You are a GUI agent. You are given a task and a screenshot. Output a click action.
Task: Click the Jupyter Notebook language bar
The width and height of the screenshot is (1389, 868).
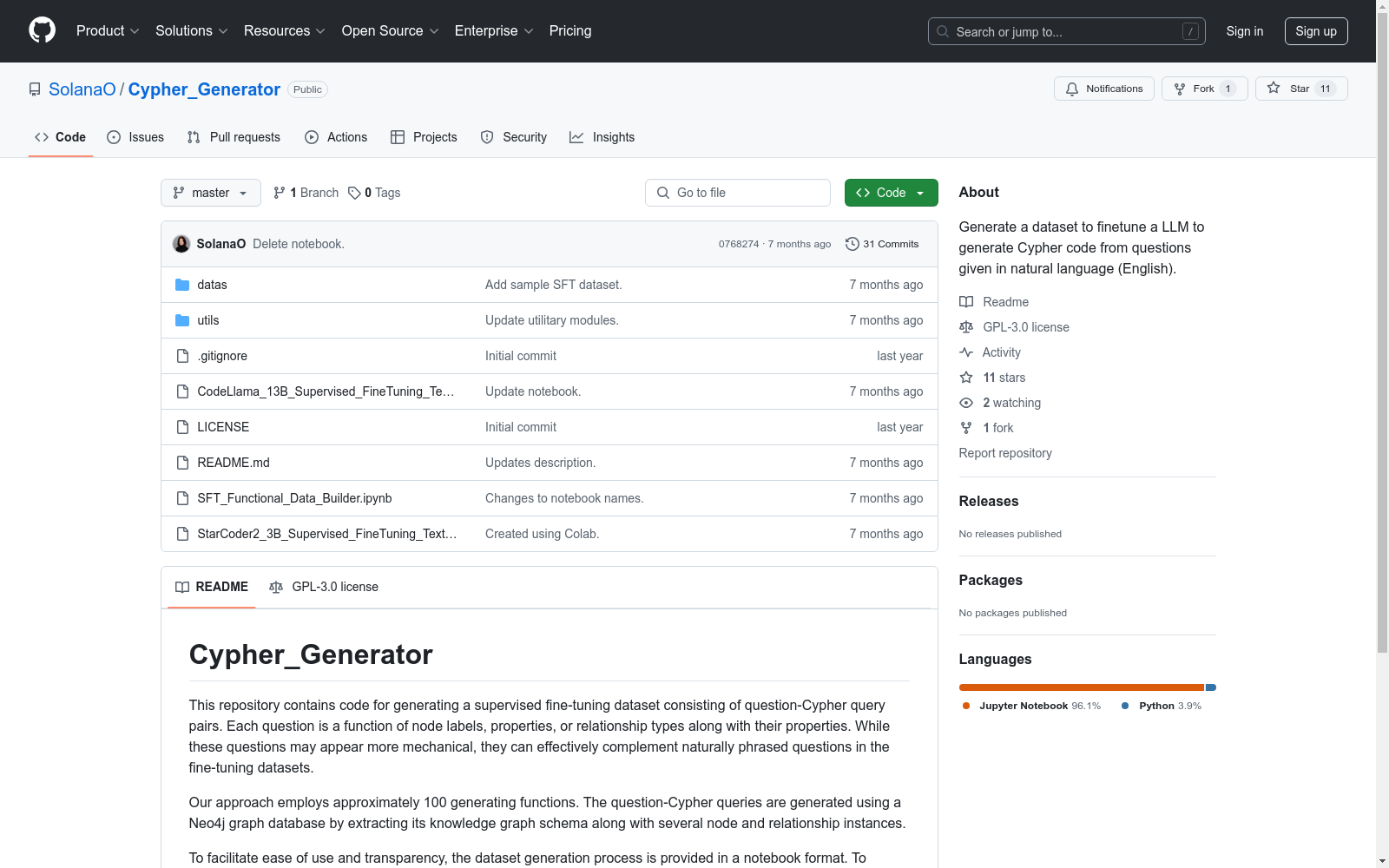[x=1082, y=687]
